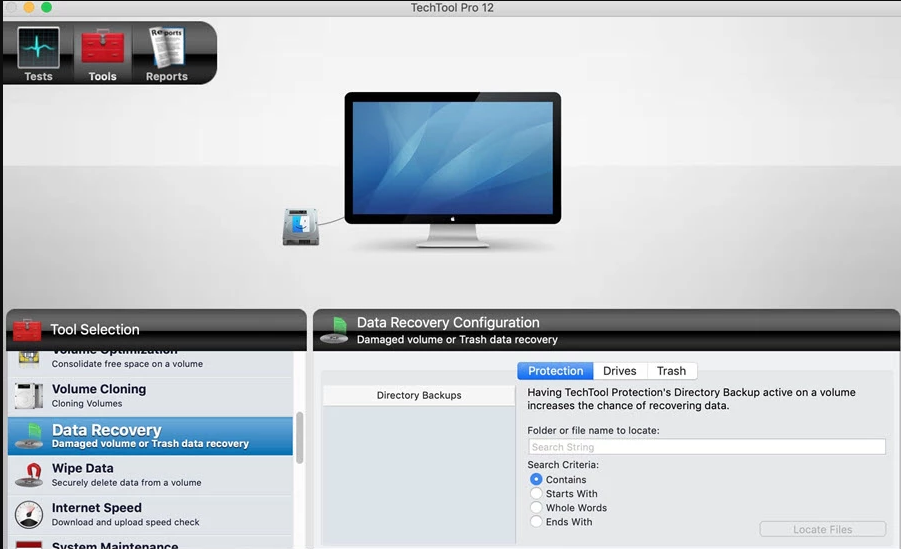This screenshot has width=901, height=549.
Task: Click 'Consolidate free space on a volume' text
Action: (127, 364)
